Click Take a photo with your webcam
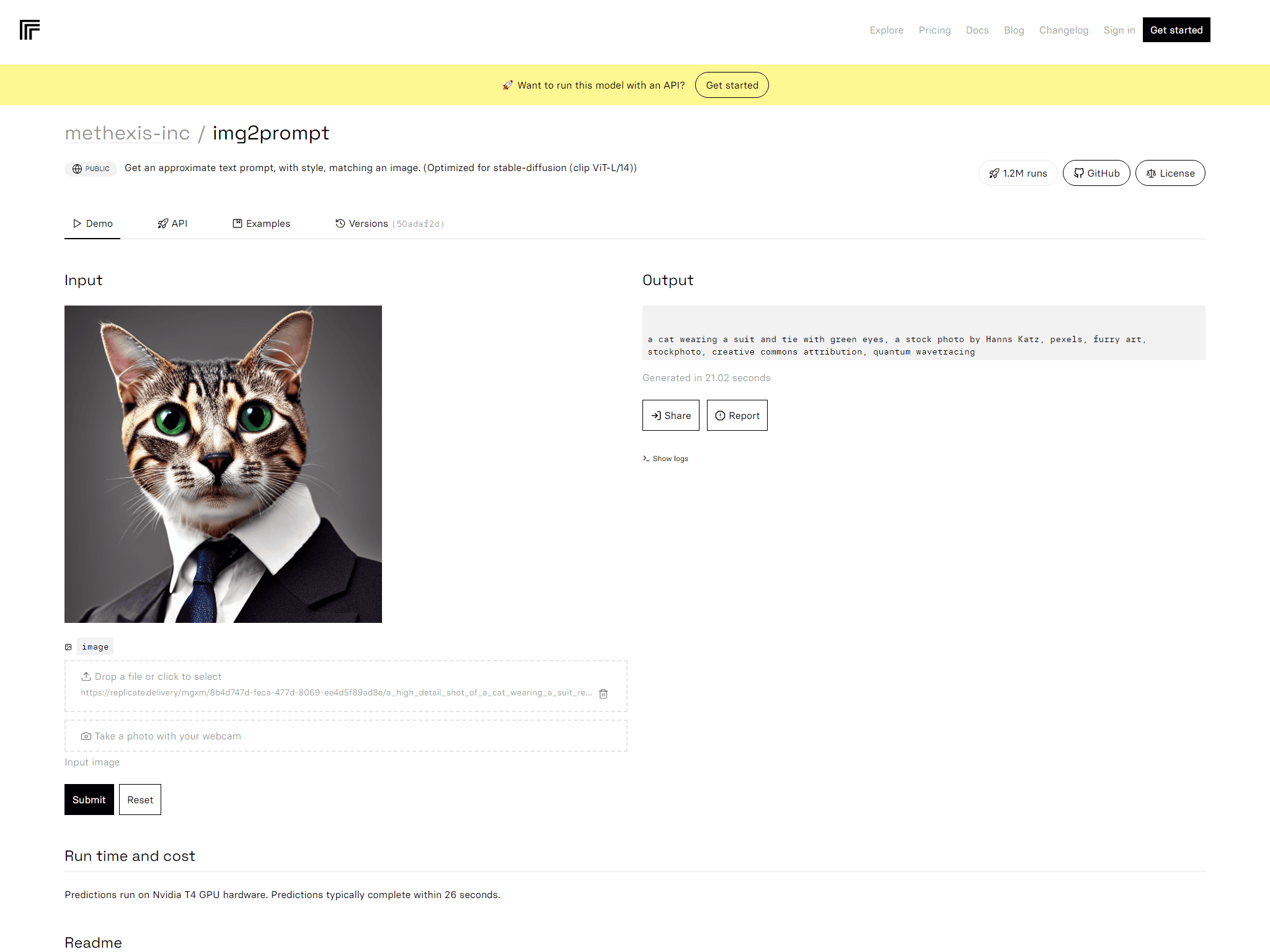 346,736
